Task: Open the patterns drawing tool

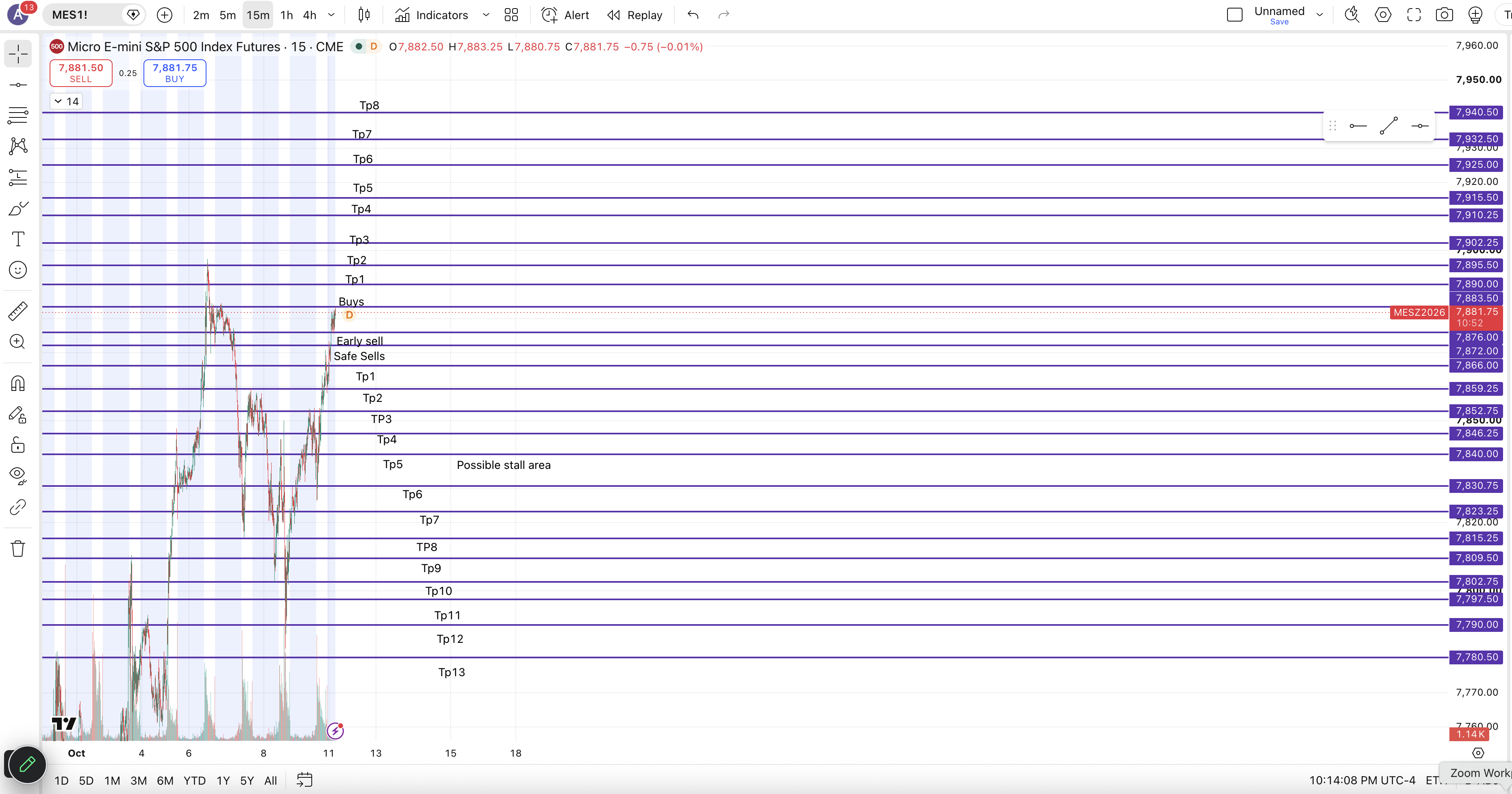Action: (18, 146)
